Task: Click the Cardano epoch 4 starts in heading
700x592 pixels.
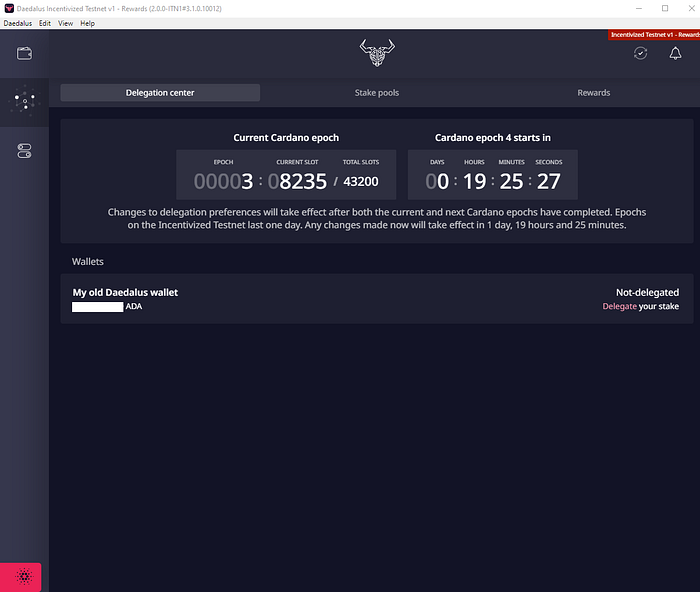Action: click(492, 138)
